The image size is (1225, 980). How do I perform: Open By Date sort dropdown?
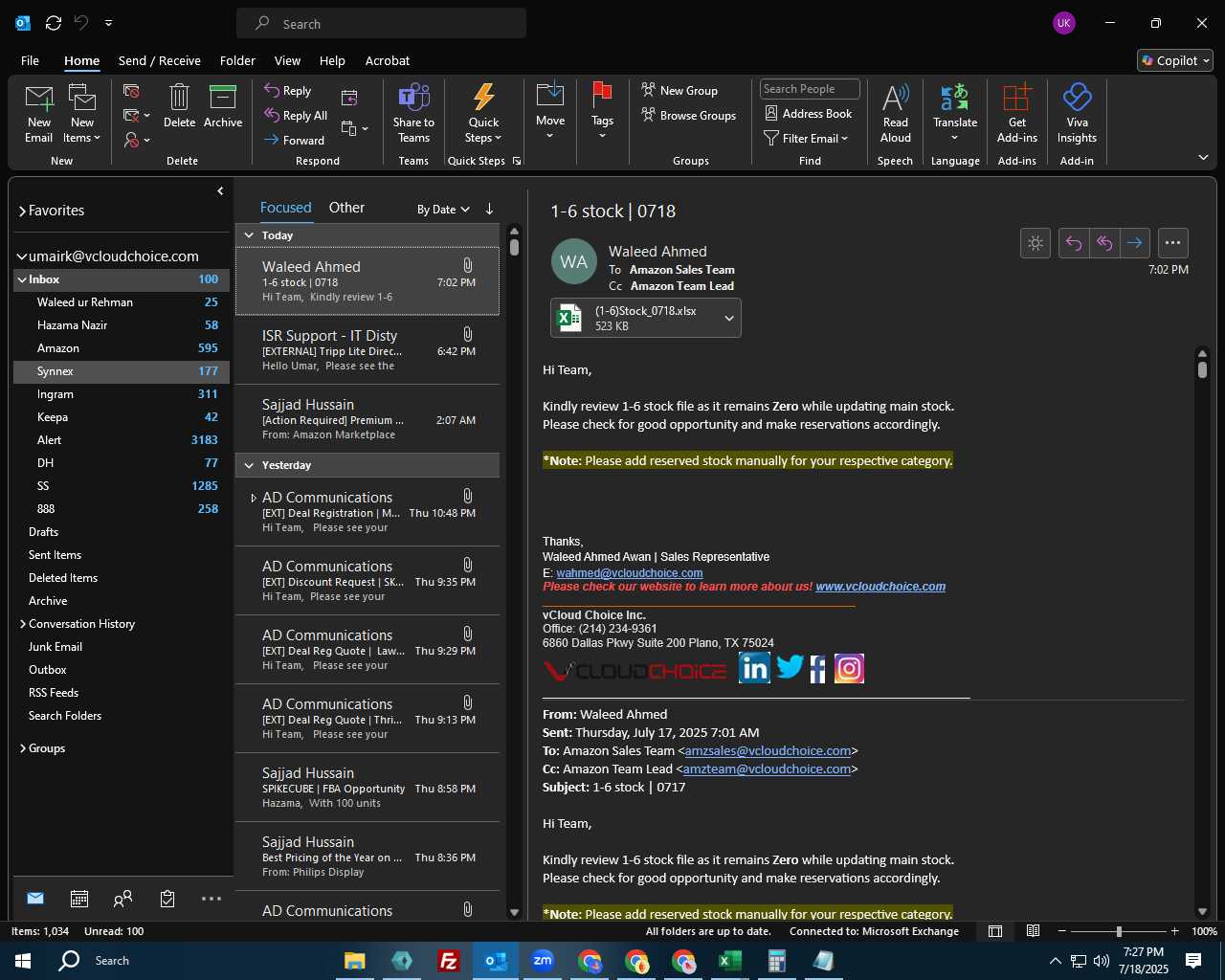coord(443,210)
